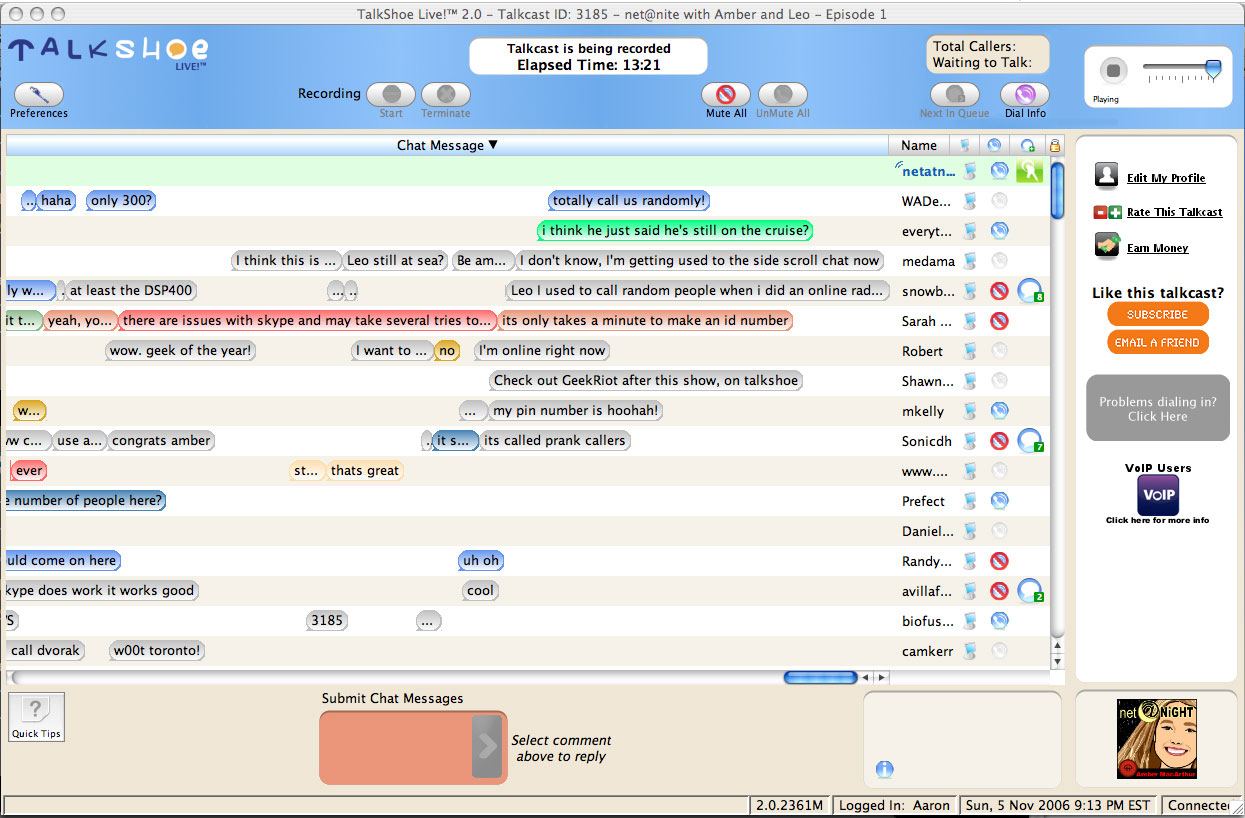Select the green 'still on the cruise?' bubble
This screenshot has height=818, width=1245.
pyautogui.click(x=675, y=230)
